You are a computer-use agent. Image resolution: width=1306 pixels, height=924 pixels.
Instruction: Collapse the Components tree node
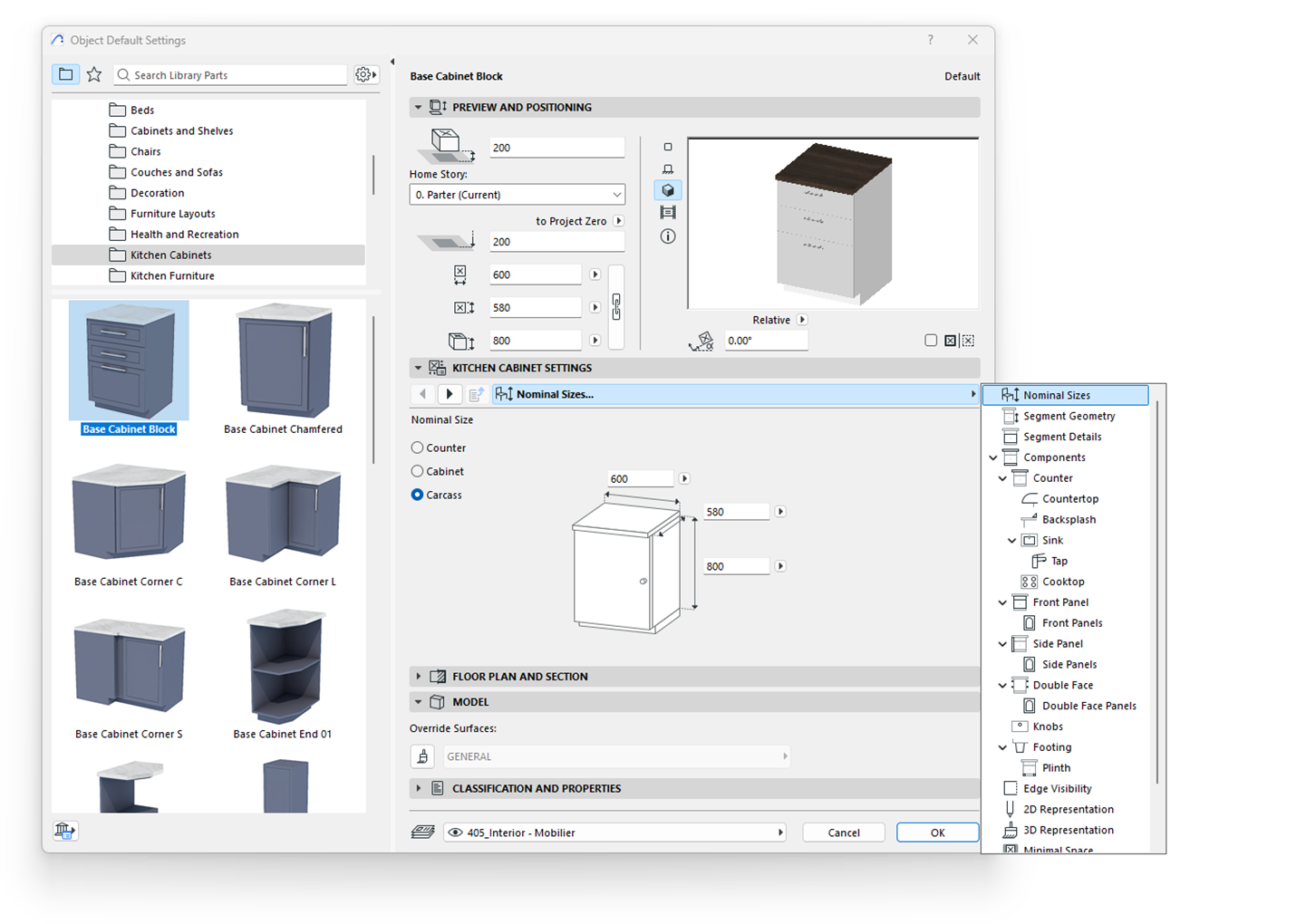[993, 457]
